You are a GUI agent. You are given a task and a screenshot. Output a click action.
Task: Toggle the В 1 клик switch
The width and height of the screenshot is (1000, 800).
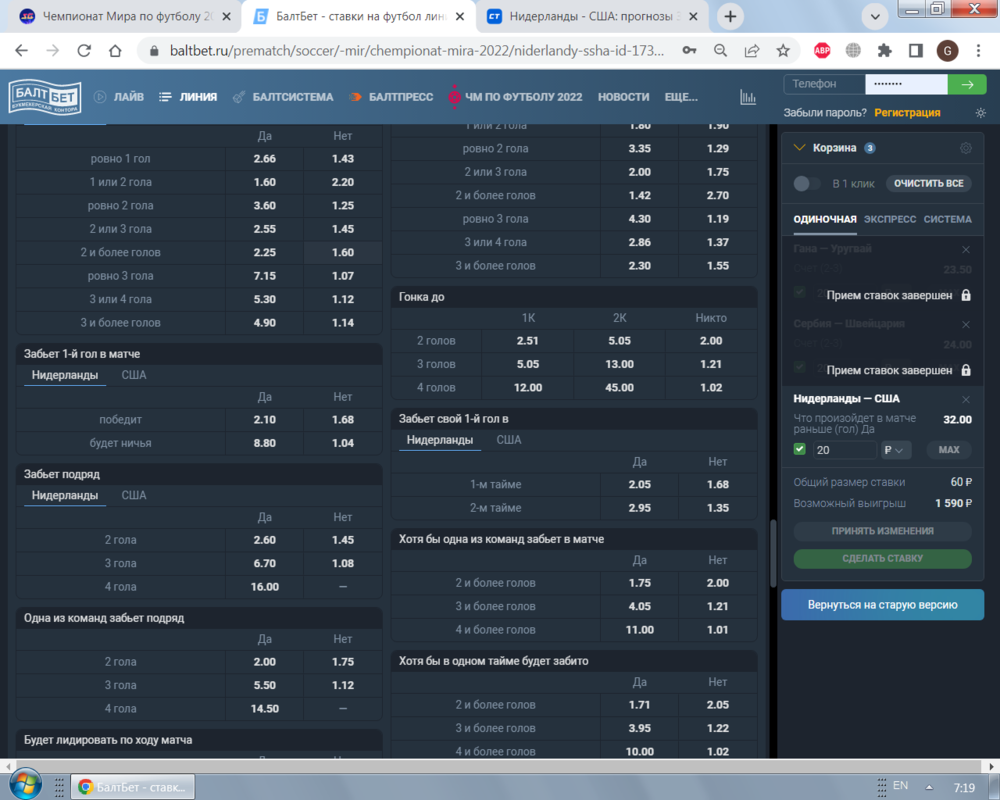807,184
